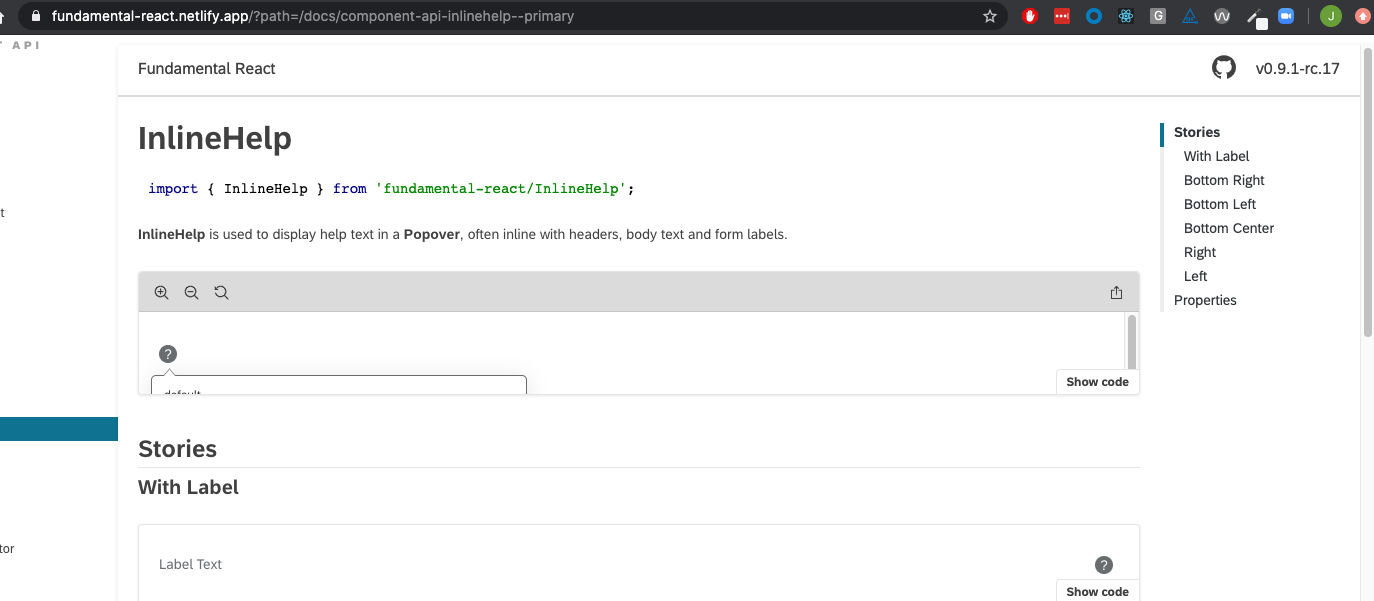This screenshot has width=1374, height=601.
Task: Click the Grammarly extension icon
Action: click(x=1158, y=16)
